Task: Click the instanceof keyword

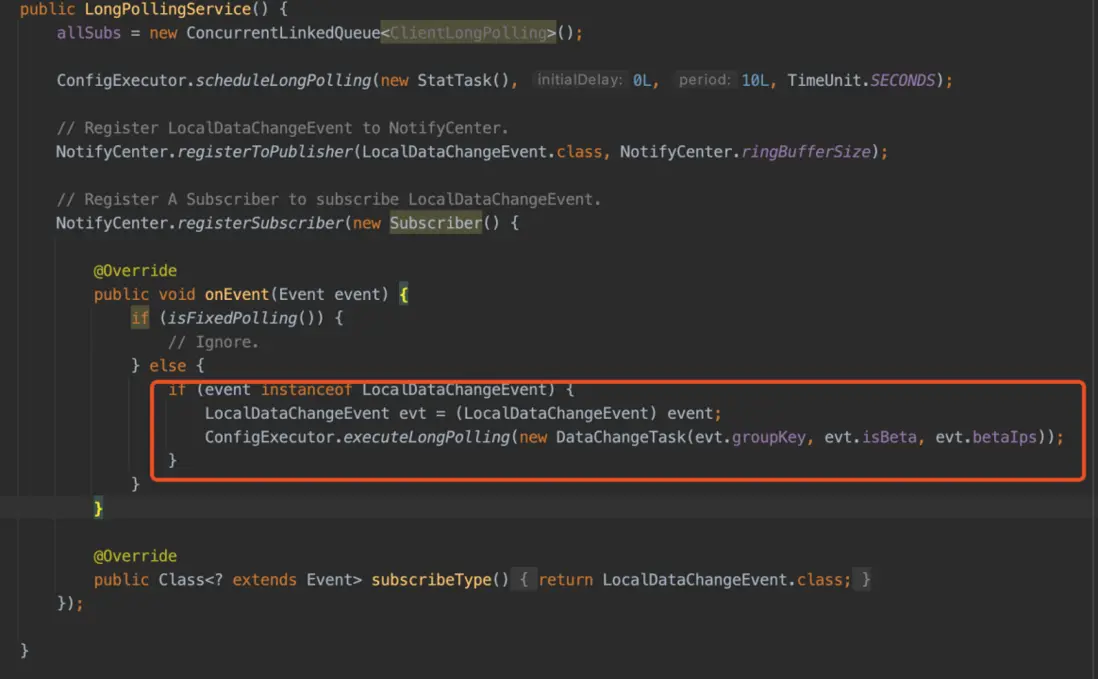Action: coord(306,390)
